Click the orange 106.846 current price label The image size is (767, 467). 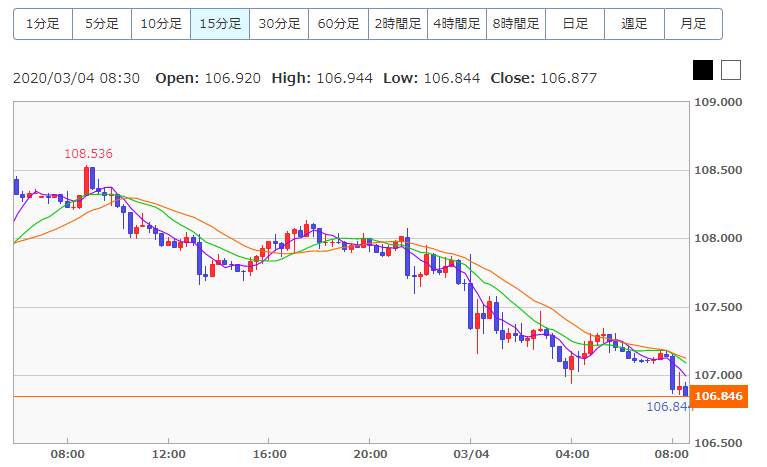click(719, 397)
